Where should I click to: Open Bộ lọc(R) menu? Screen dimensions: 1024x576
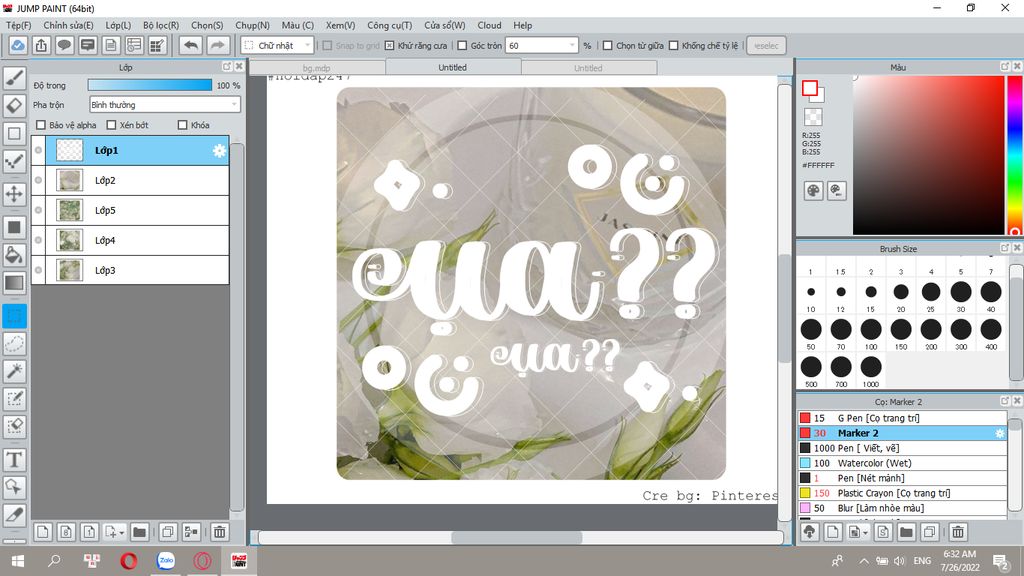pyautogui.click(x=161, y=25)
